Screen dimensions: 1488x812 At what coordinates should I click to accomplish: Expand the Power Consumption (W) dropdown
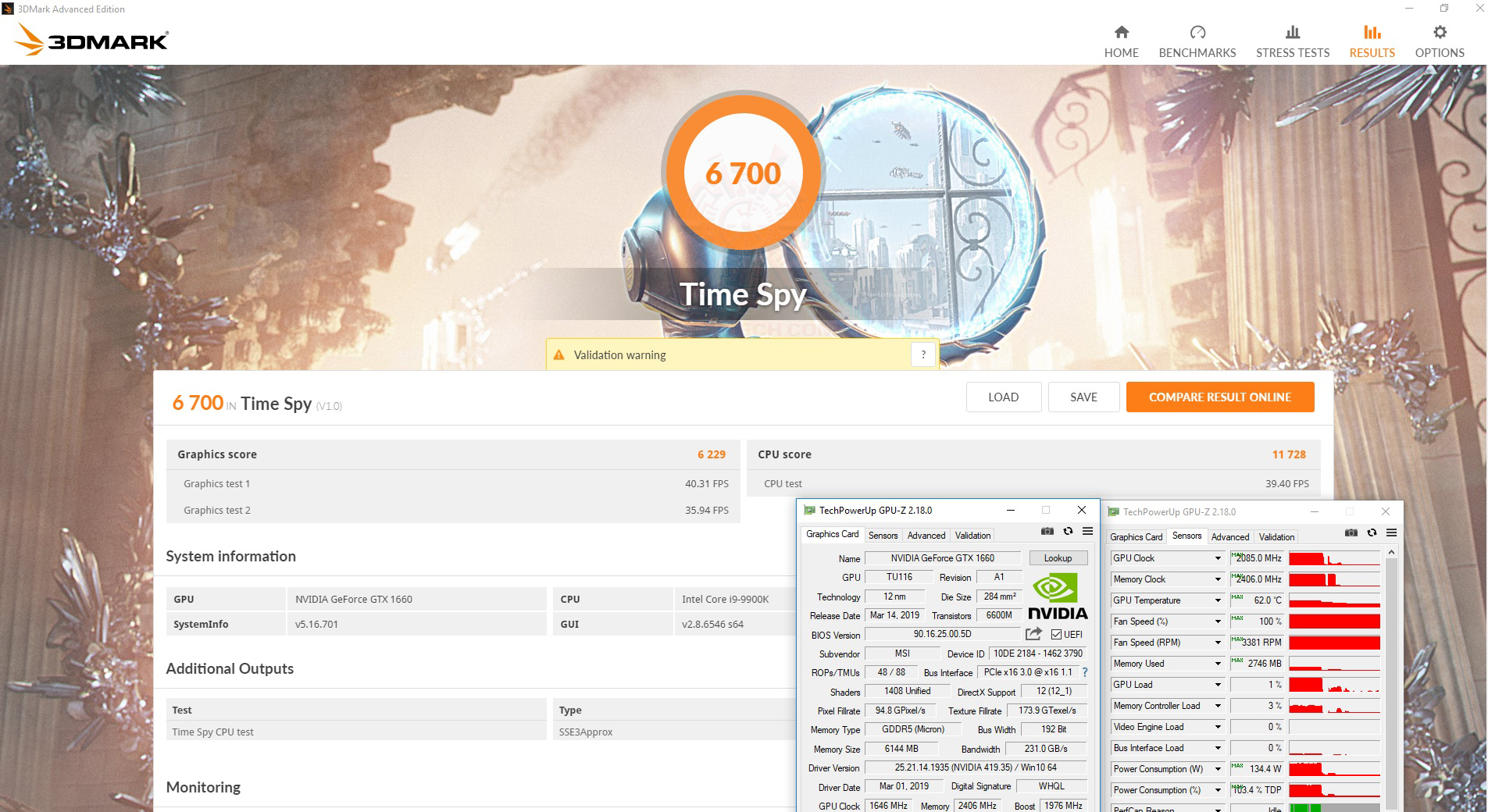tap(1217, 769)
